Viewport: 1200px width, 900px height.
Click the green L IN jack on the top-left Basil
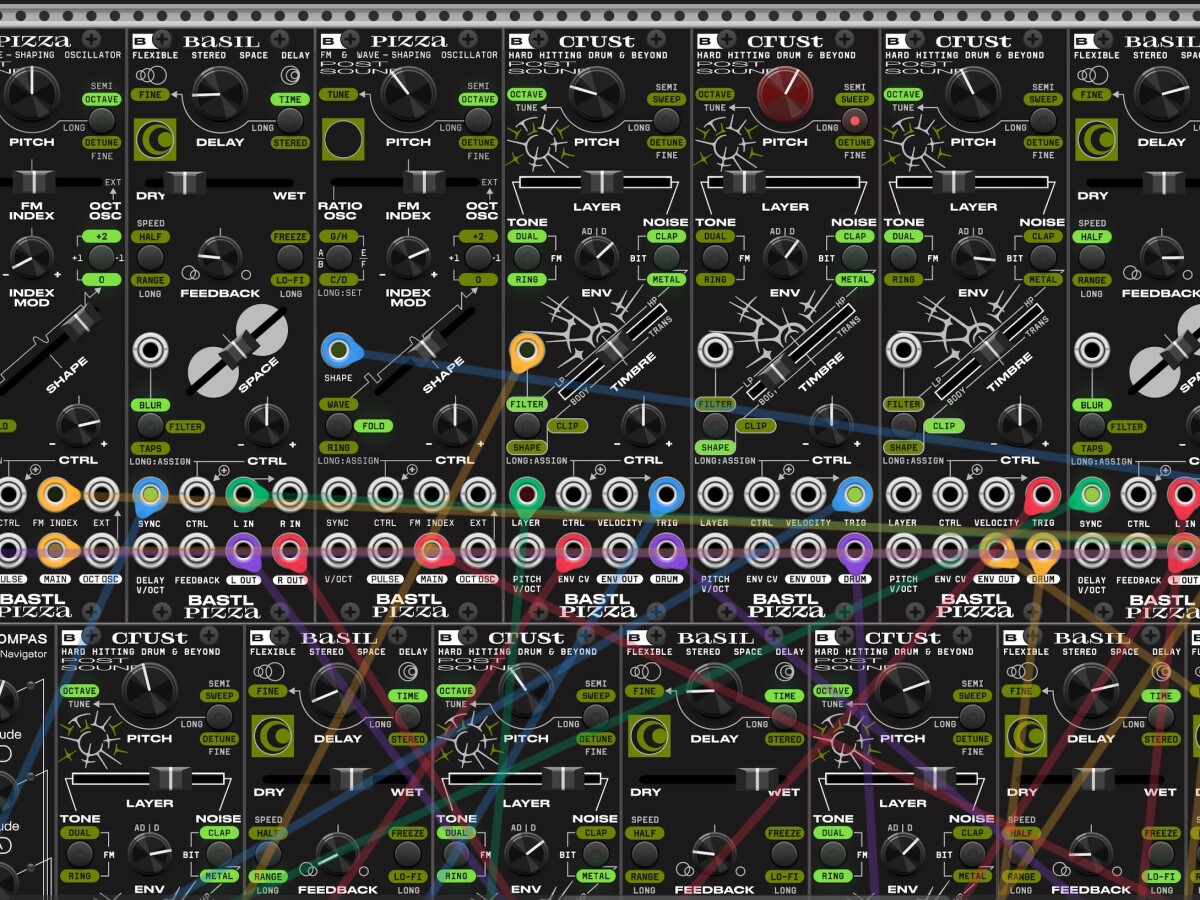[x=243, y=494]
